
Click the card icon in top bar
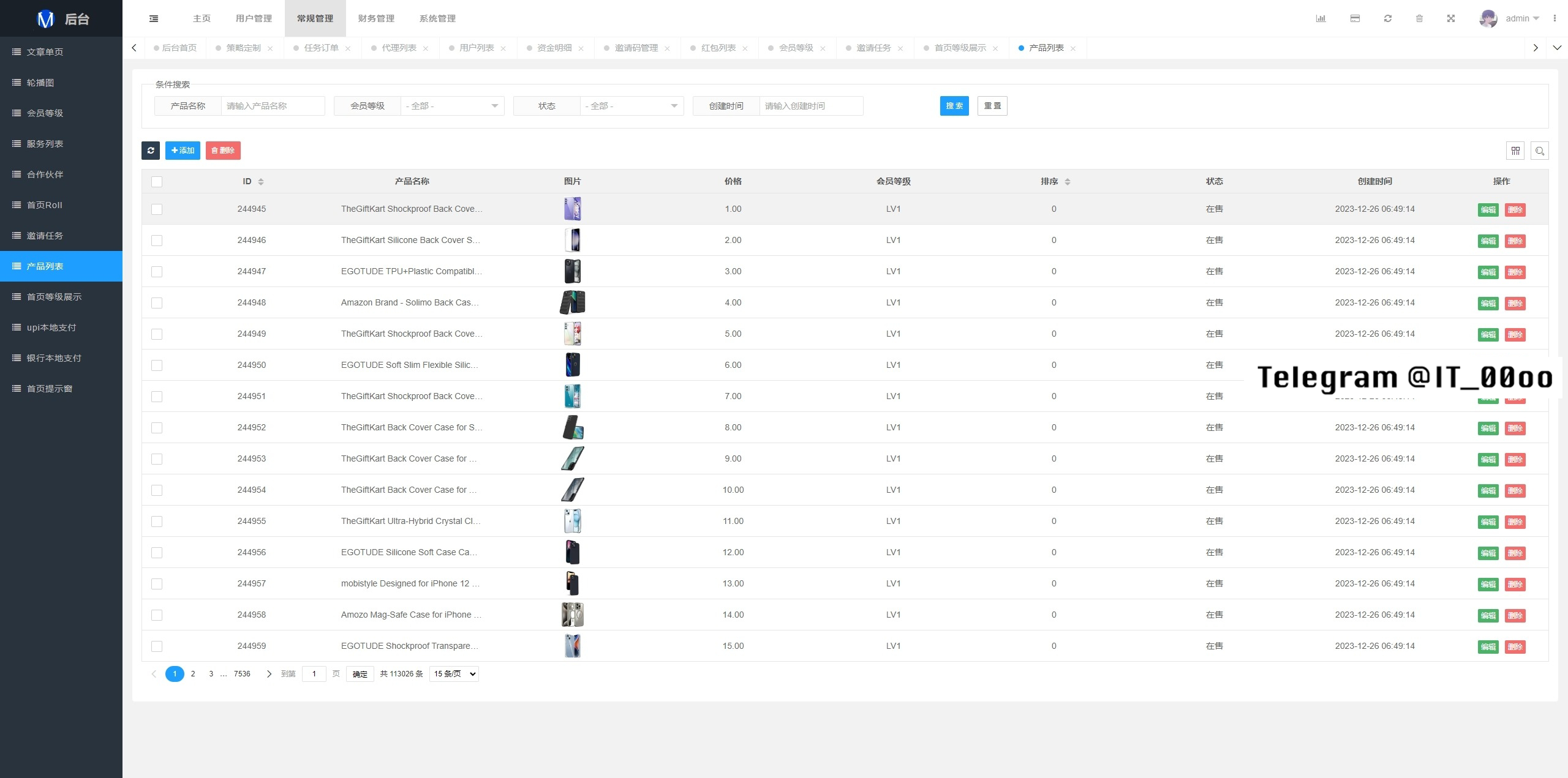(x=1355, y=18)
